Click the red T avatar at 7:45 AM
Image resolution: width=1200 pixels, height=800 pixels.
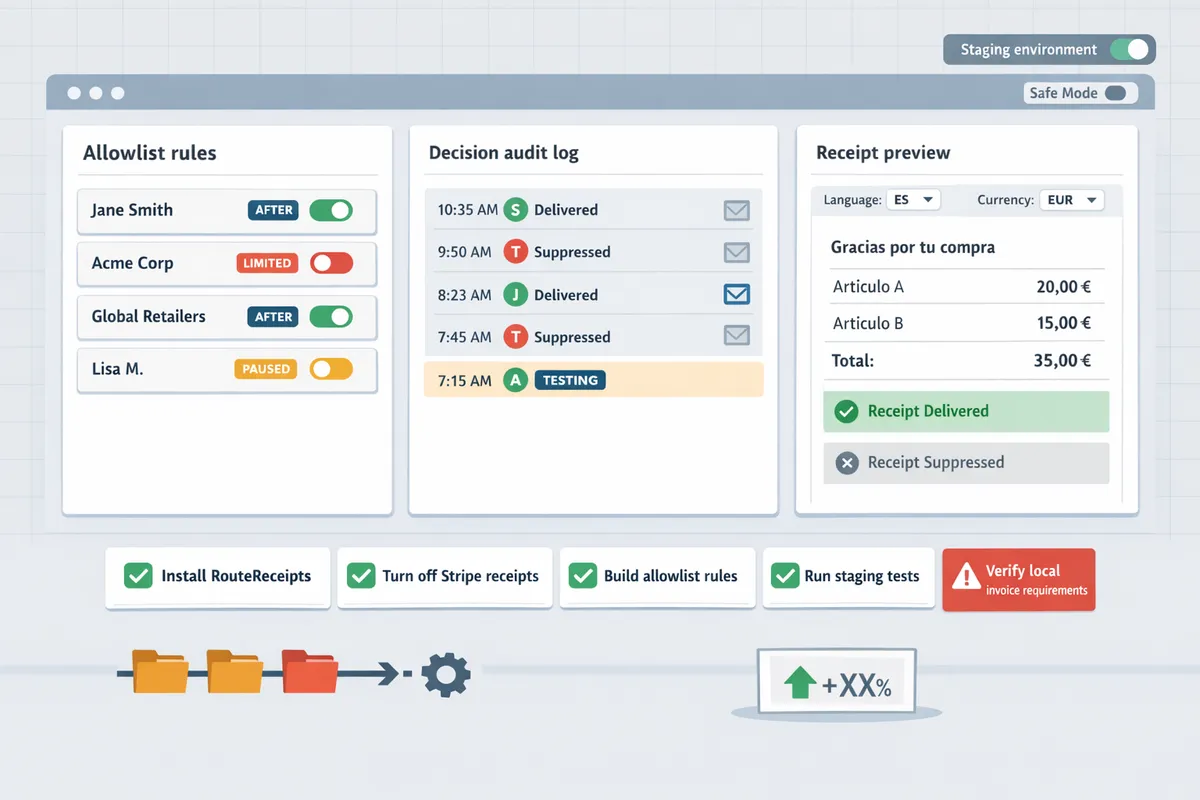(515, 337)
